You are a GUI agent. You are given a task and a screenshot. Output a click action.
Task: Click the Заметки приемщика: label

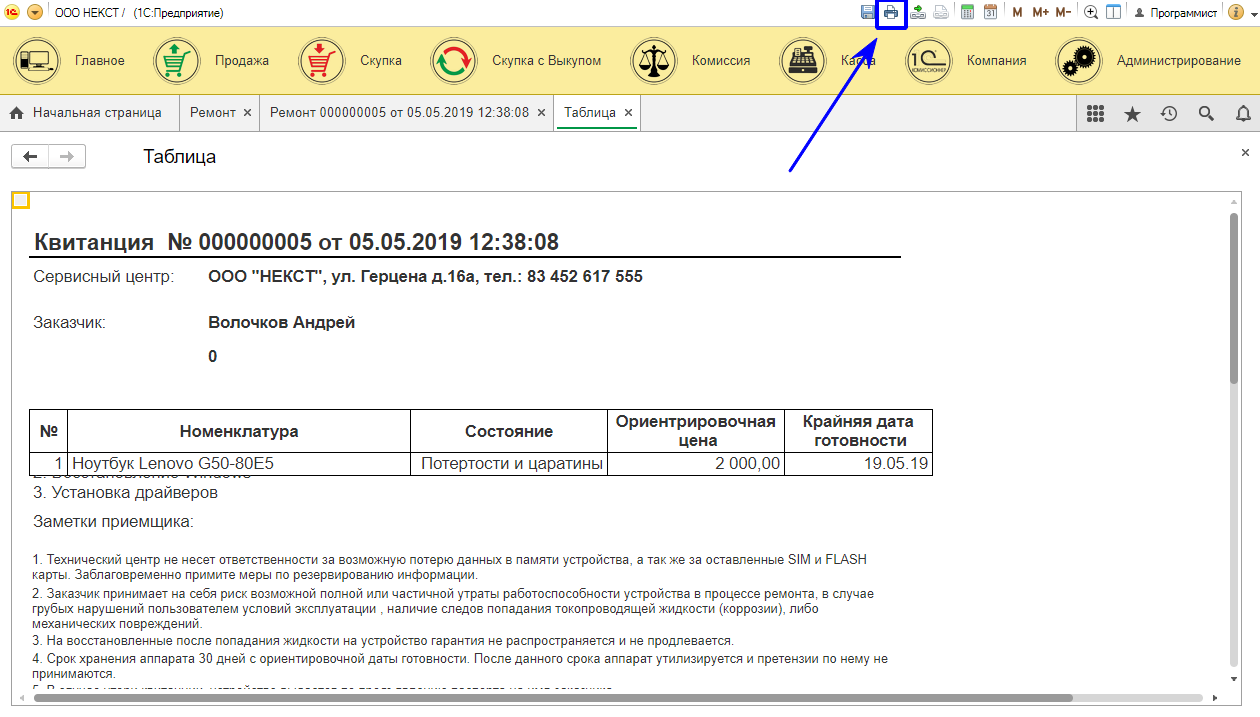pos(113,521)
